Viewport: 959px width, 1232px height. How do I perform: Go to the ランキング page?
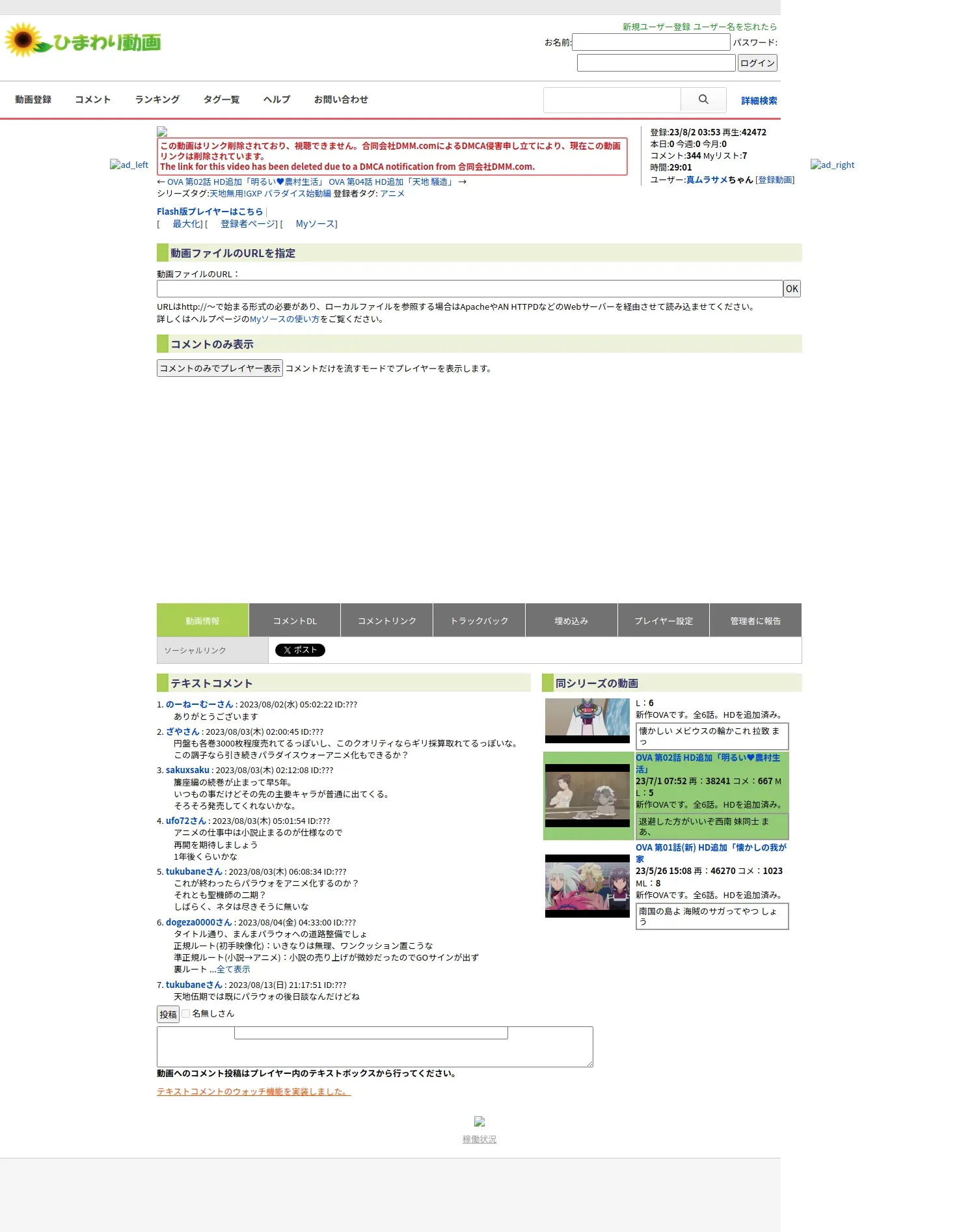pos(157,100)
